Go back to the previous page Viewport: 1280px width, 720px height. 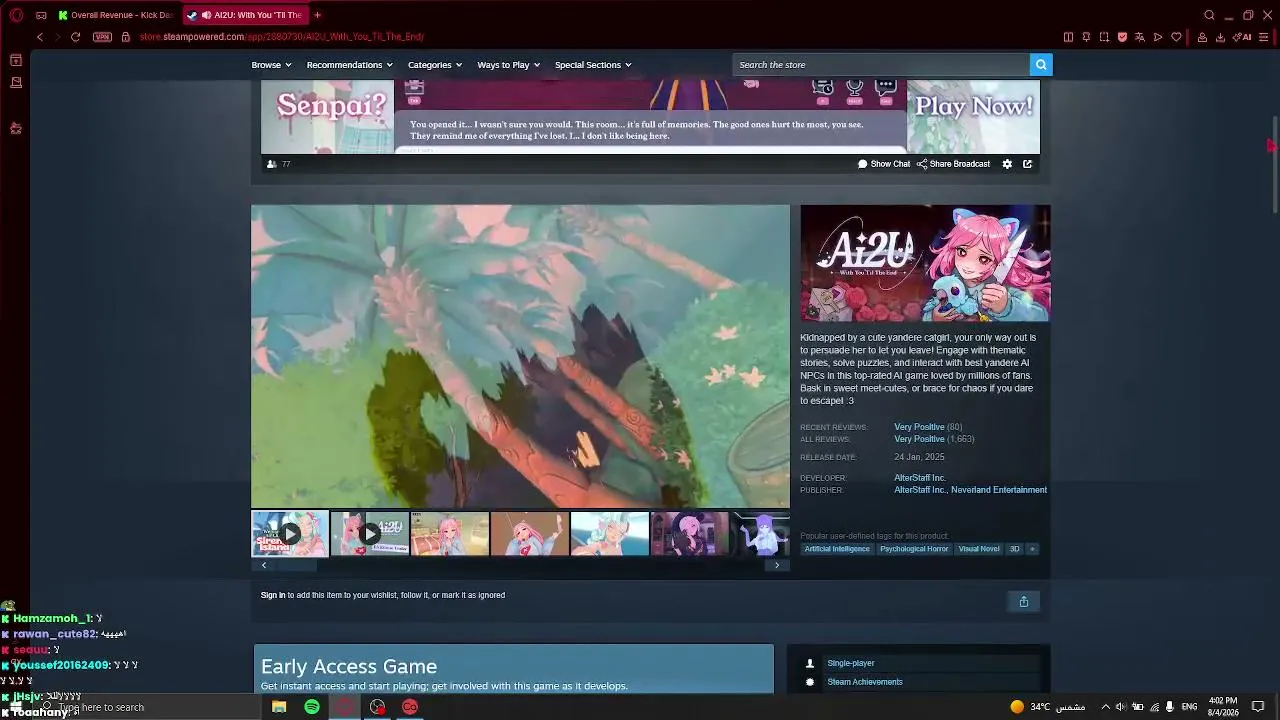[40, 37]
